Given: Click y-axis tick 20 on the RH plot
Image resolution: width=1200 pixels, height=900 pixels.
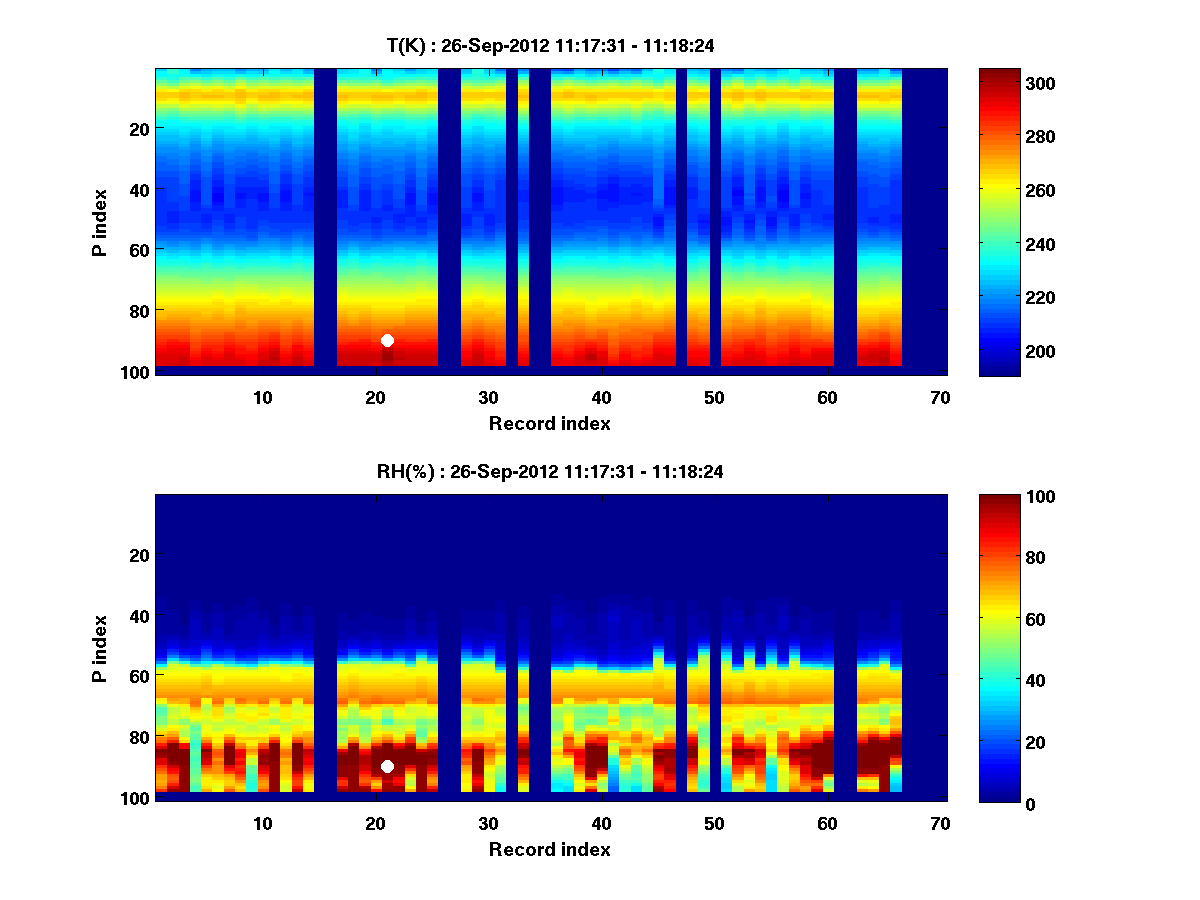Looking at the screenshot, I should [x=140, y=555].
